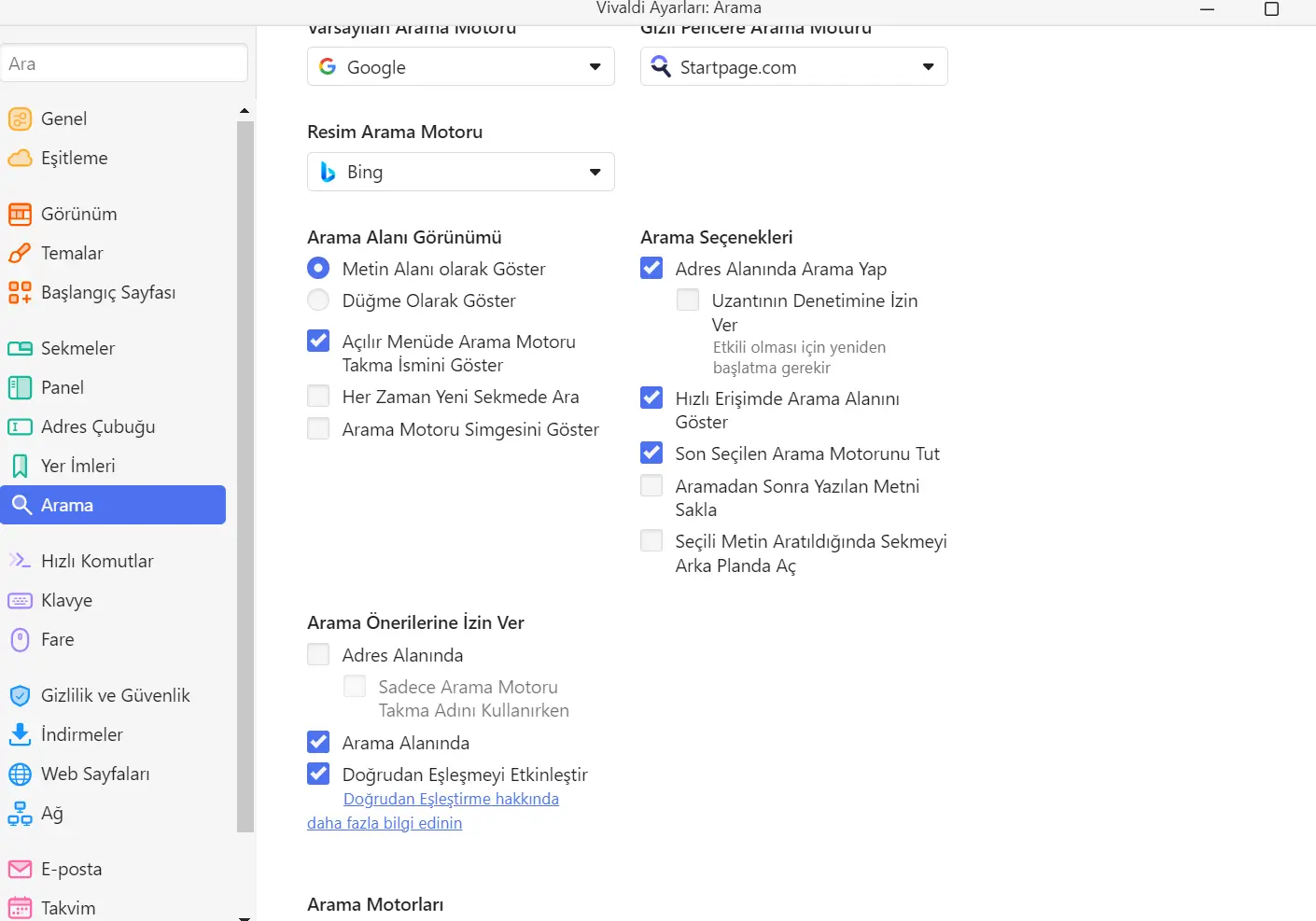Toggle Arama Alanında suggestions checkbox

(x=318, y=742)
